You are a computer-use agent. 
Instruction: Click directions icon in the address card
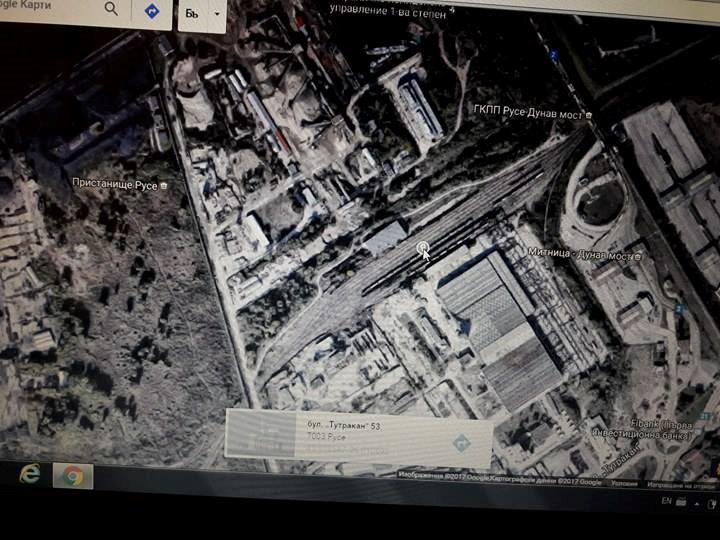point(461,442)
